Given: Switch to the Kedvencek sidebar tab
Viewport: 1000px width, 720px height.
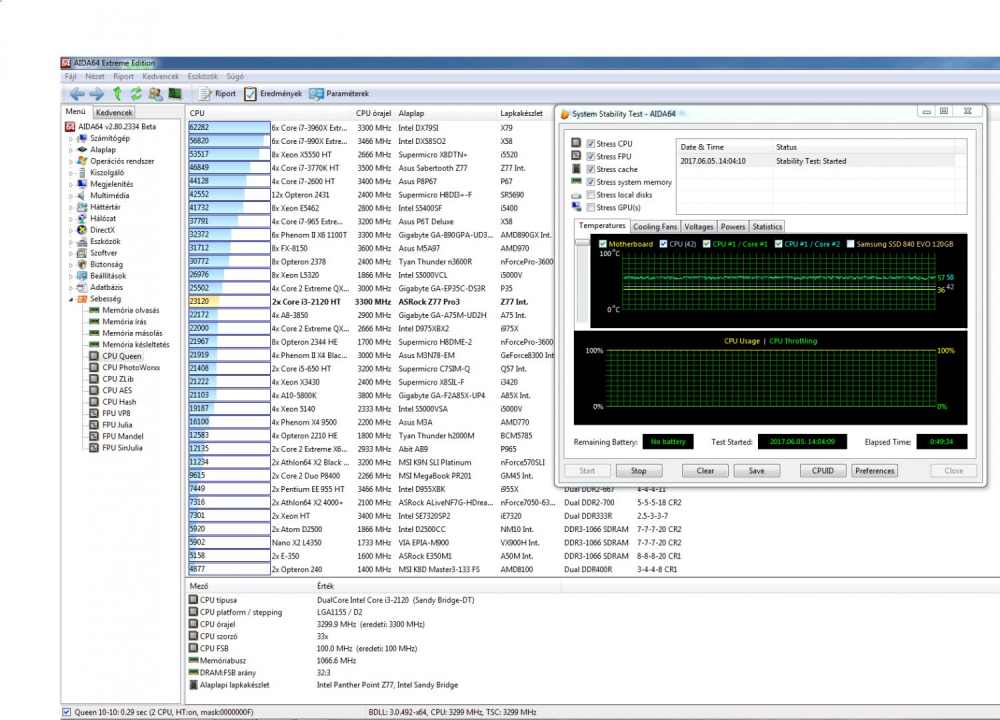Looking at the screenshot, I should coord(114,113).
